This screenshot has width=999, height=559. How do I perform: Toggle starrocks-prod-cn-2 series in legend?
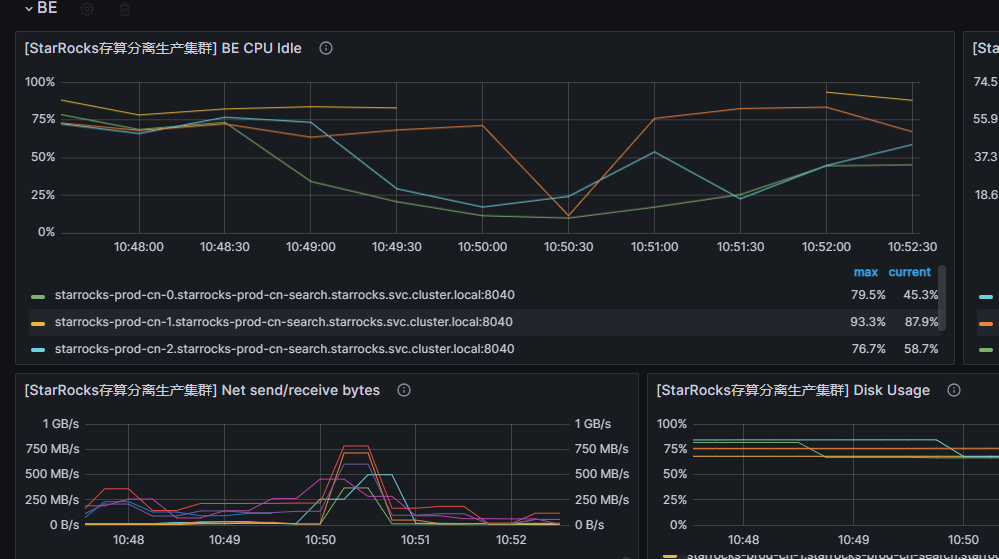pos(283,349)
